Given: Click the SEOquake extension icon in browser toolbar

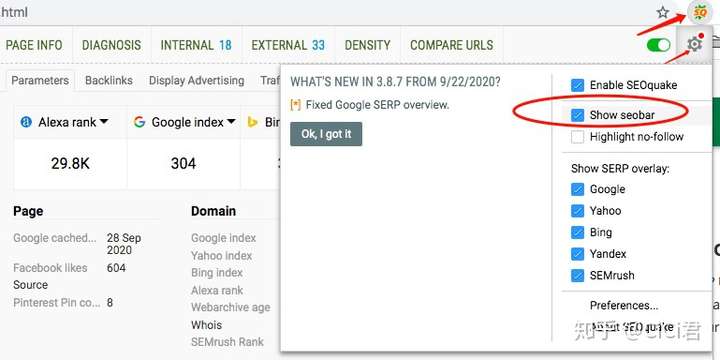Looking at the screenshot, I should point(699,12).
